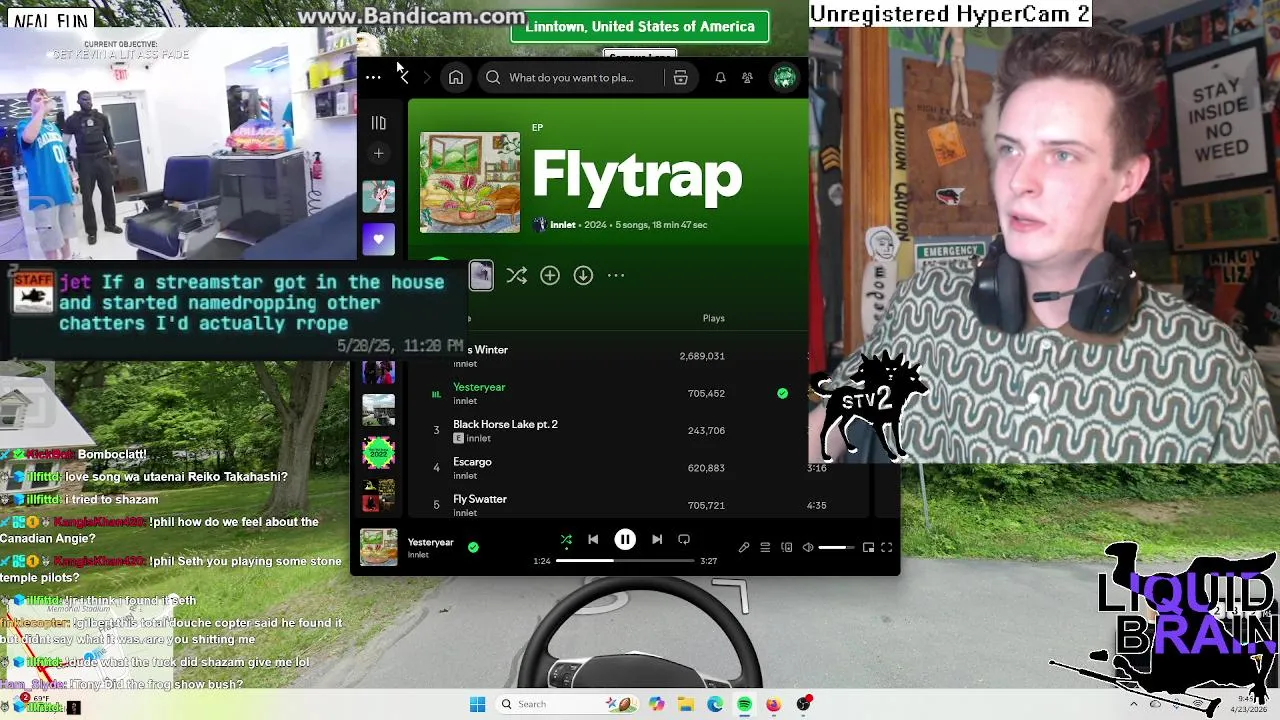Show lyrics with the microphone icon

(744, 547)
